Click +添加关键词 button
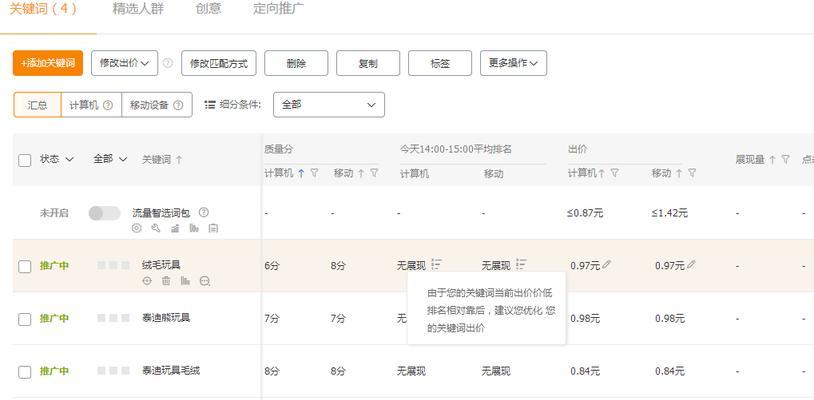Screen dimensions: 814x400 pyautogui.click(x=48, y=63)
